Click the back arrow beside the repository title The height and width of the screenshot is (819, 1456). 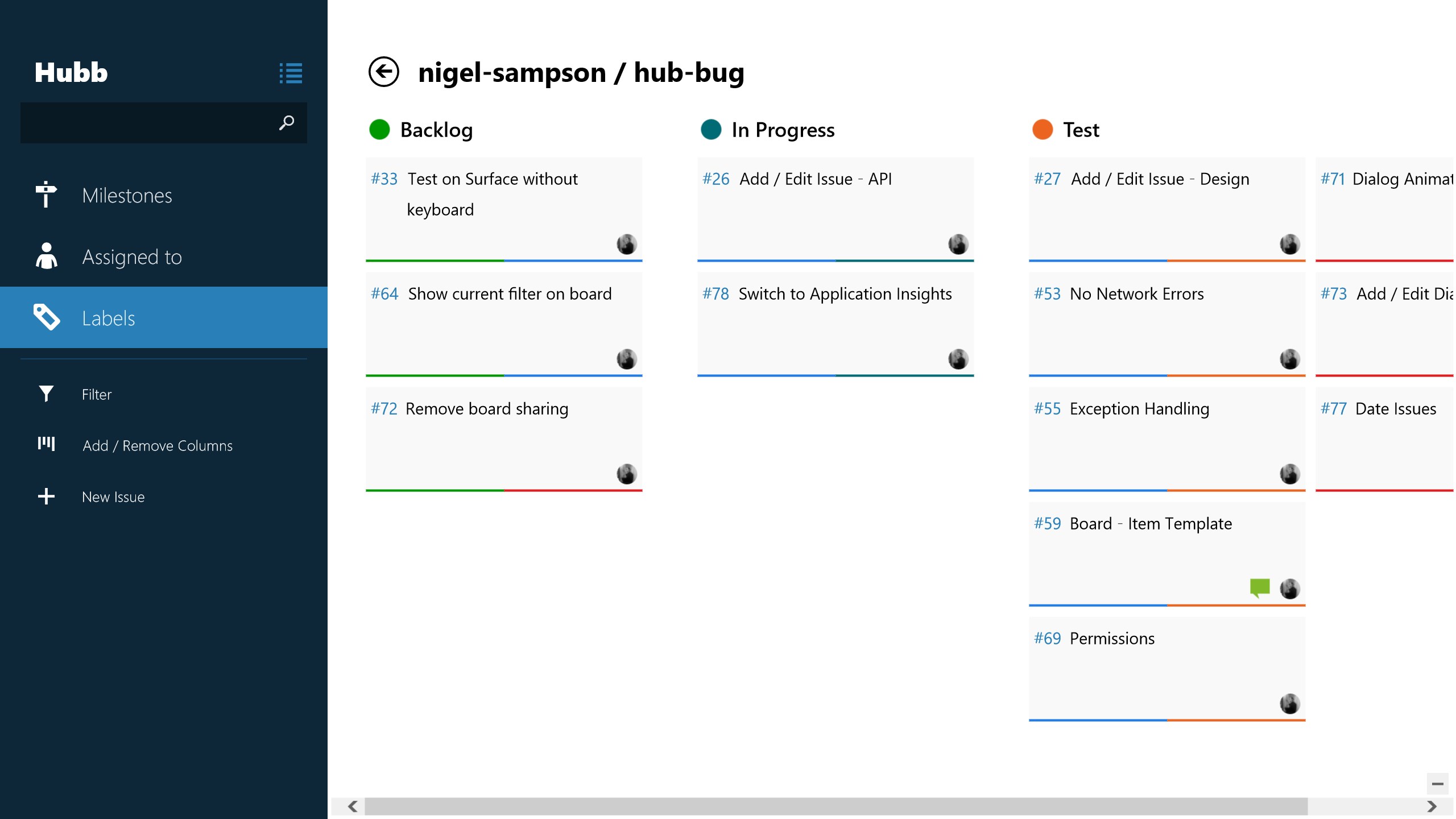coord(384,72)
